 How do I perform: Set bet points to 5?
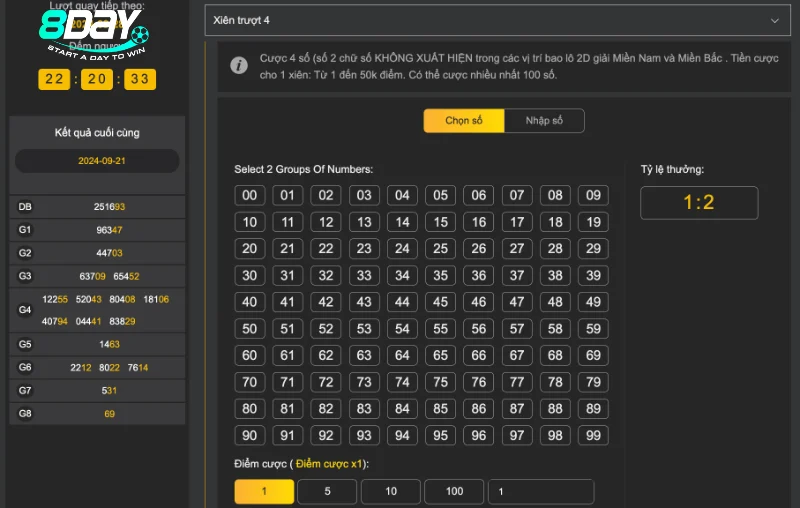(327, 492)
